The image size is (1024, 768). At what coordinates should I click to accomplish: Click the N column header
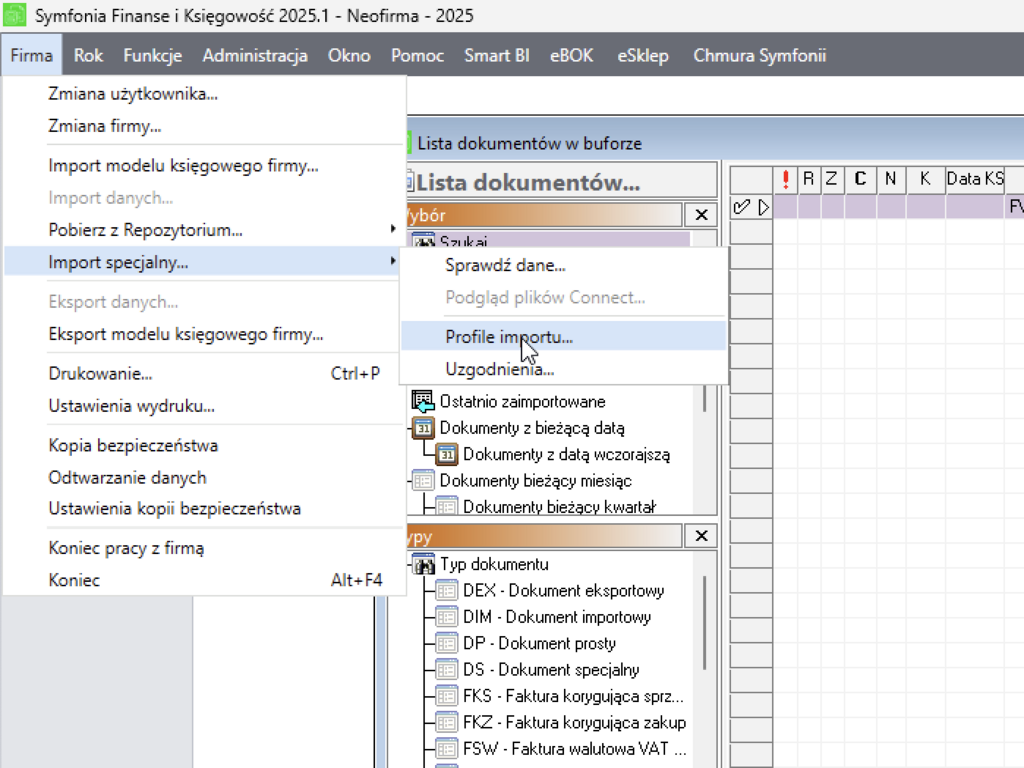pyautogui.click(x=891, y=180)
